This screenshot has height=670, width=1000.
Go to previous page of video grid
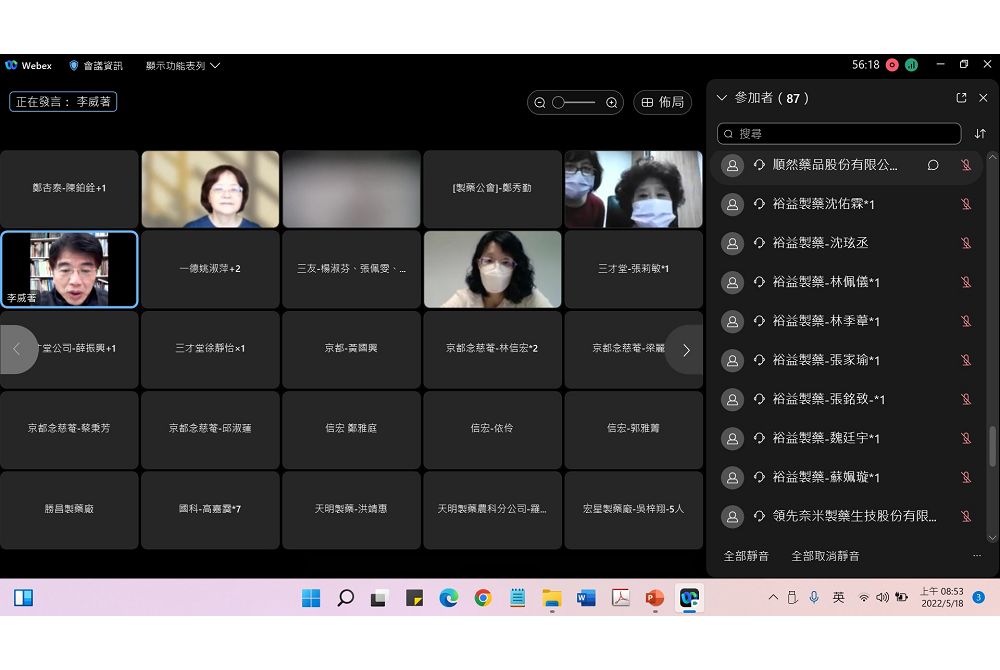[18, 349]
